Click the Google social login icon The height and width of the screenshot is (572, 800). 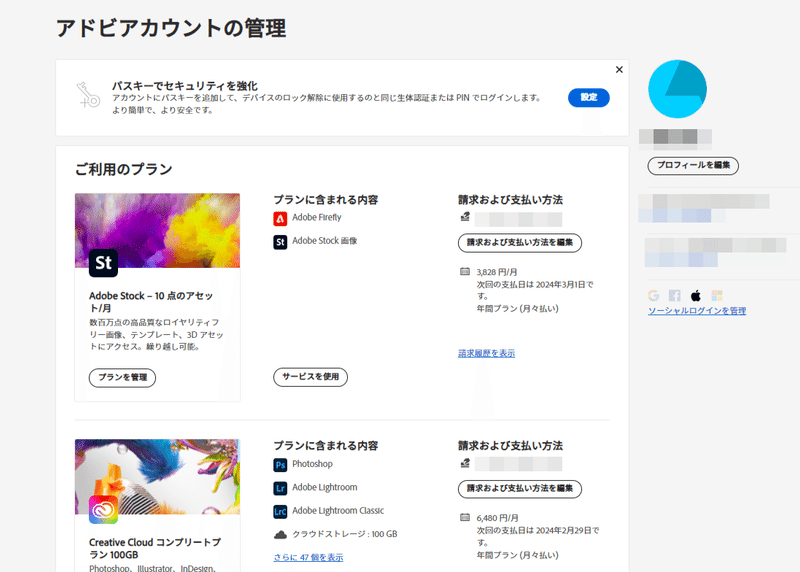pos(654,295)
